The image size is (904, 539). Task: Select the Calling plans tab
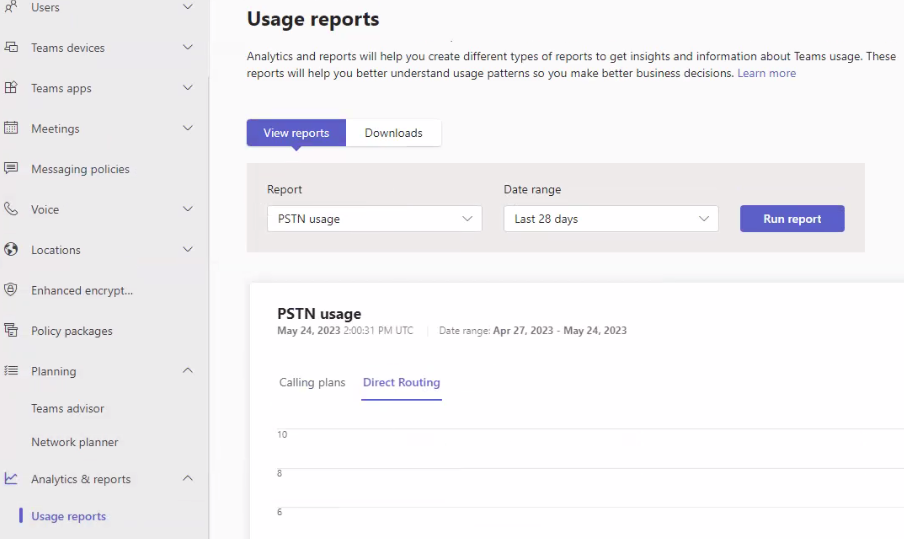pos(312,383)
